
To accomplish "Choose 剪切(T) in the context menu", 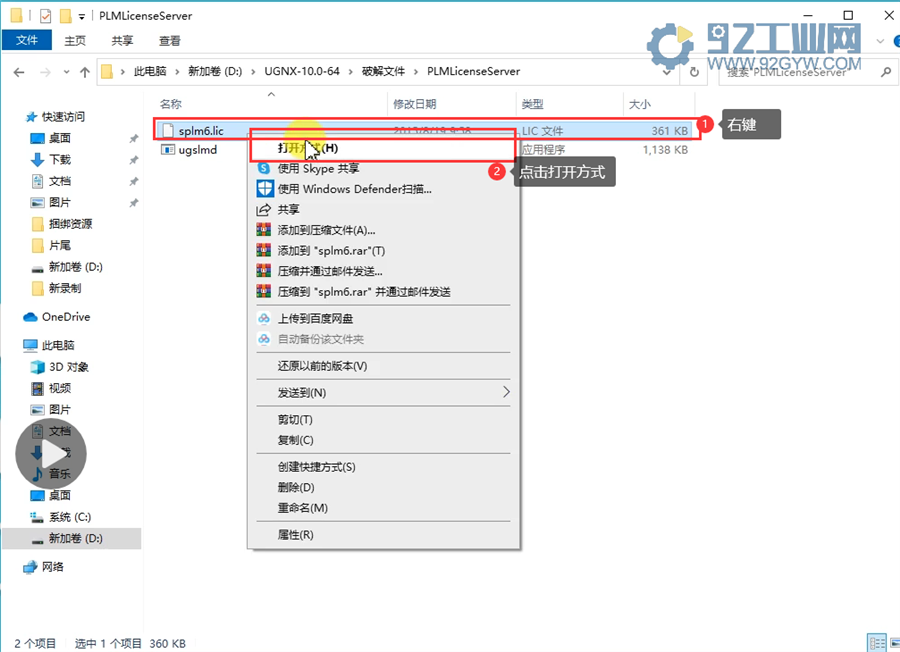I will (383, 420).
